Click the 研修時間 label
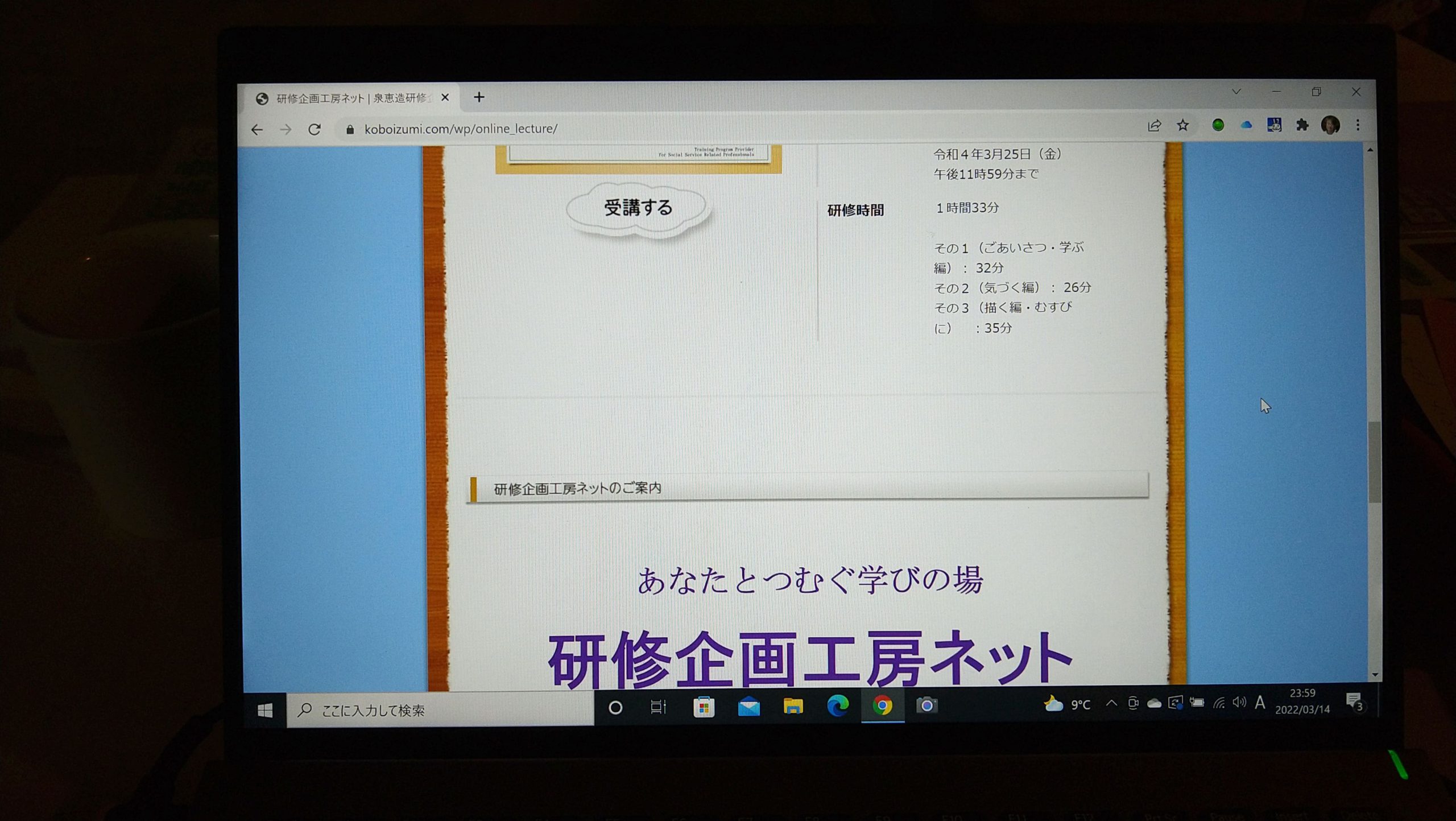The image size is (1456, 821). point(855,210)
